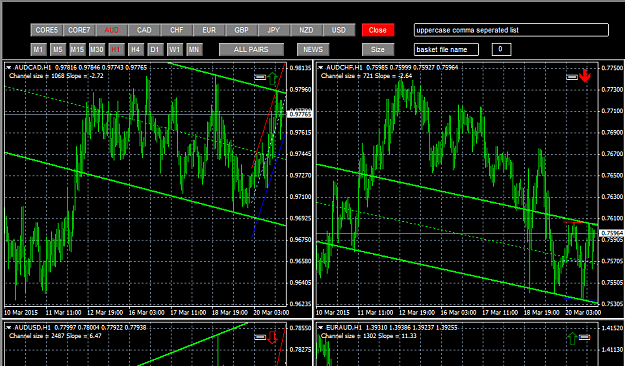Choose the GBP currency filter
Viewport: 625px width, 366px height.
[242, 30]
